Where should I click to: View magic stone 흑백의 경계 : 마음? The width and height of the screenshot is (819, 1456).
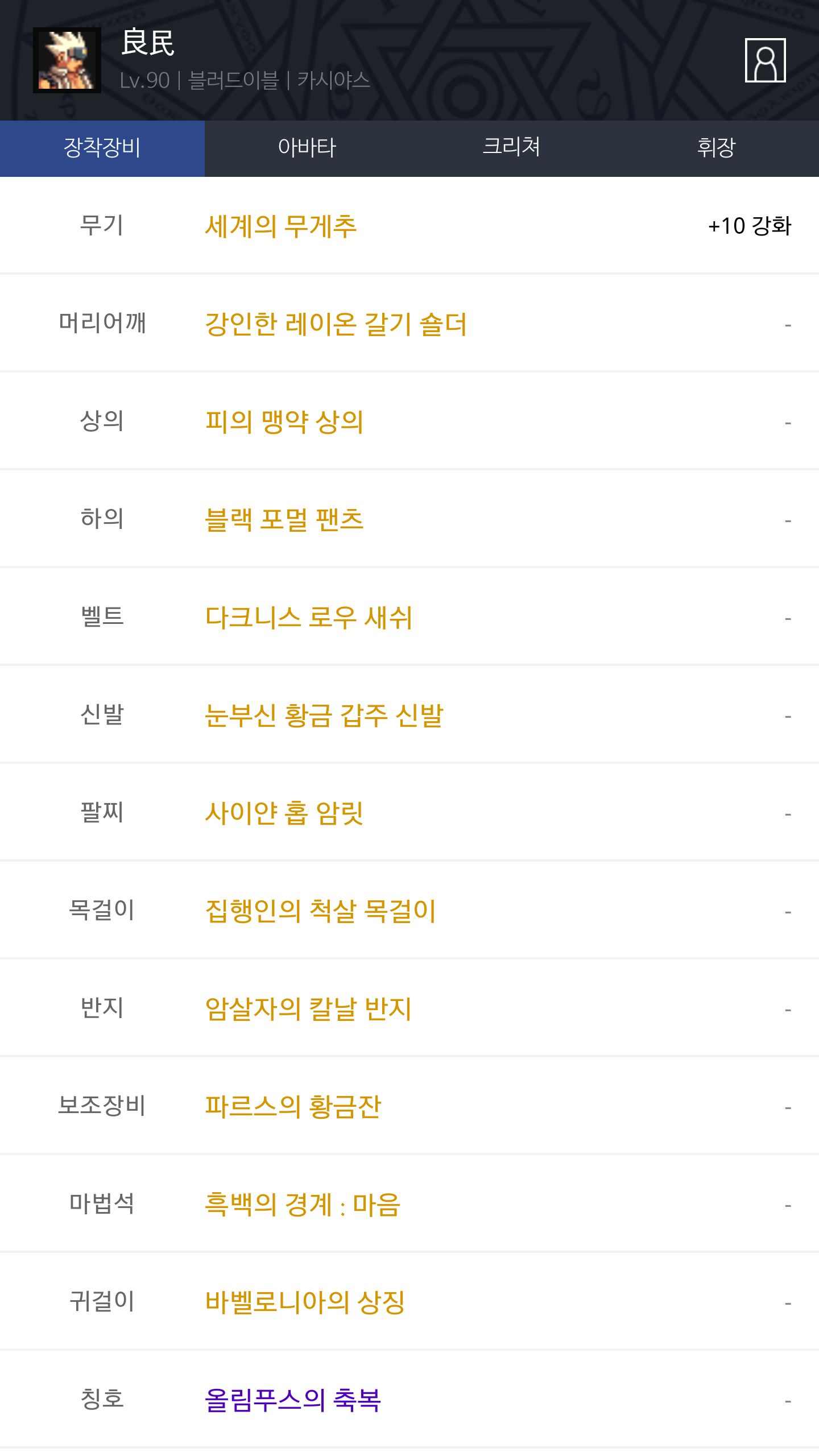click(x=303, y=1205)
